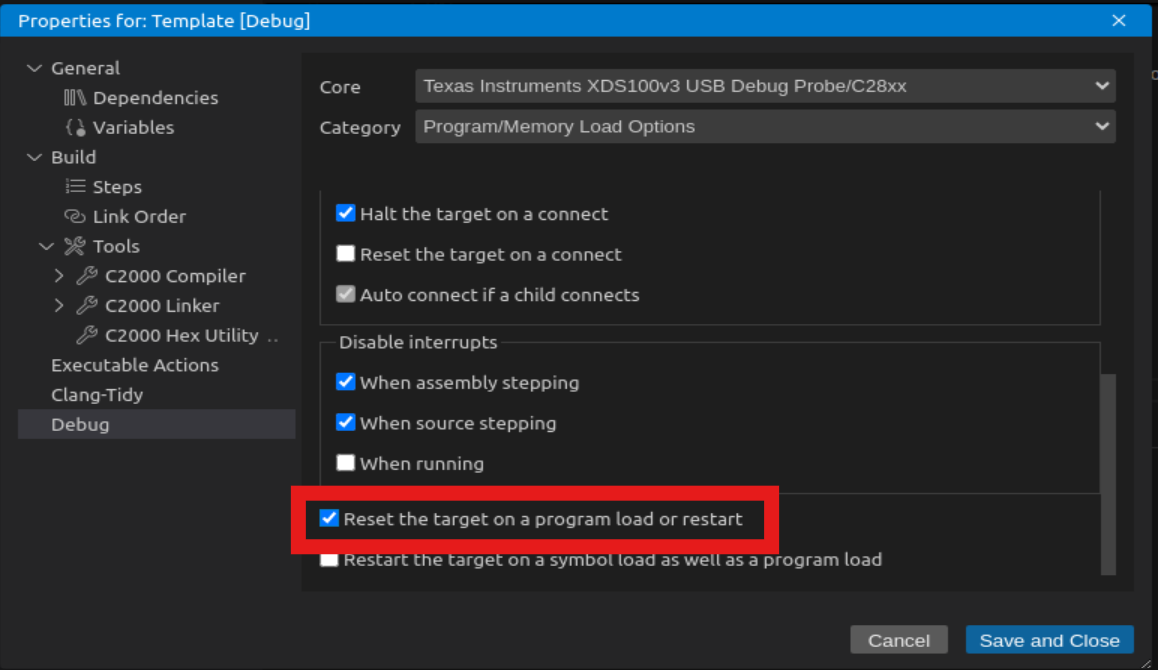Select C2000 Hex Utility settings
Screen dimensions: 1158x670
(x=182, y=335)
